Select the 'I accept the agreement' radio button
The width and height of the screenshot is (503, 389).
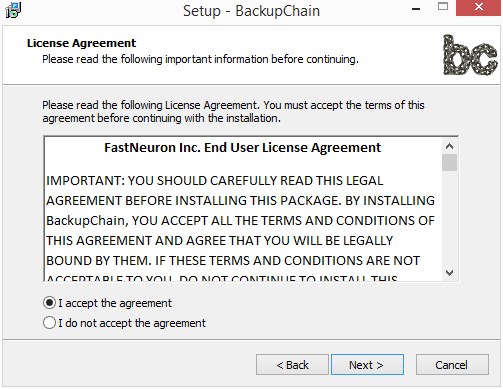click(x=49, y=303)
